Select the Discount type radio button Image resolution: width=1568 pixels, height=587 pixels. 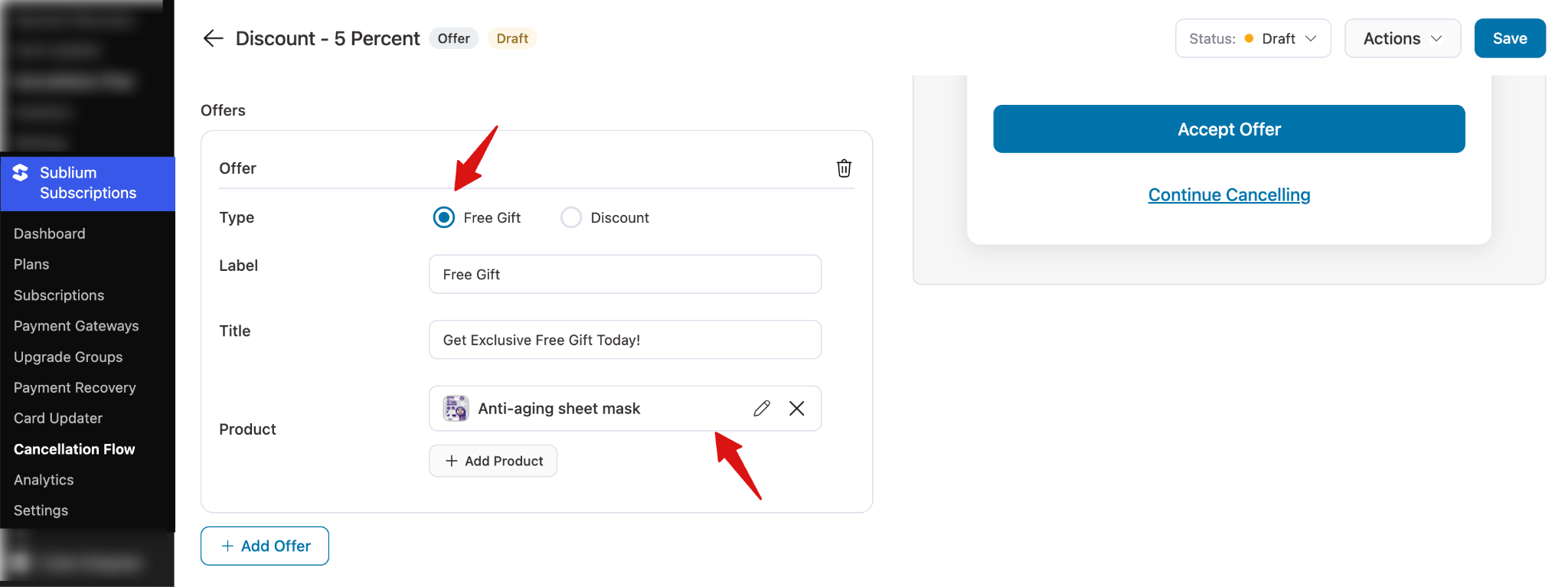coord(571,217)
